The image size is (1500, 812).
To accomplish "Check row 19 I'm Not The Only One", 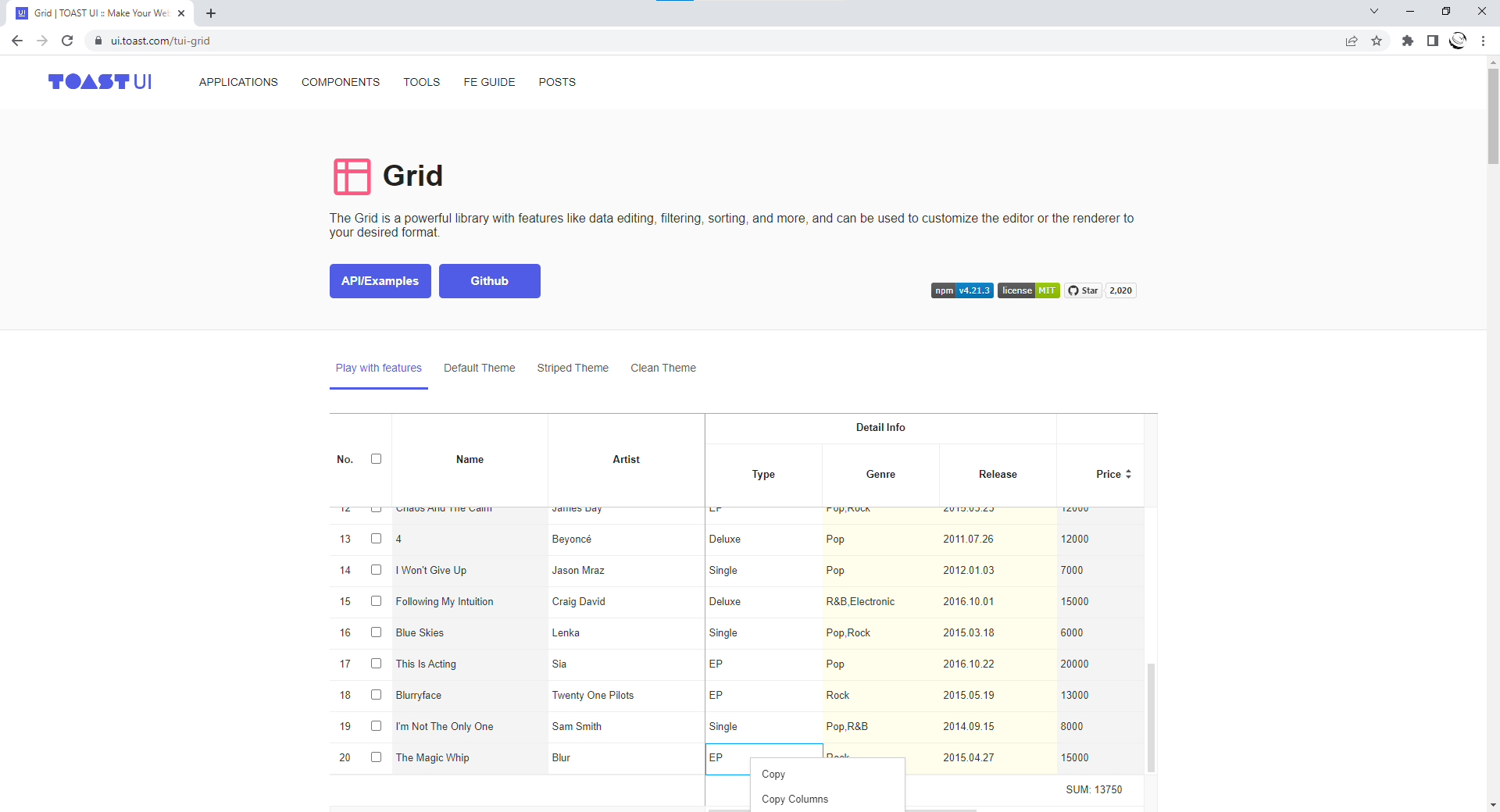I will point(377,726).
